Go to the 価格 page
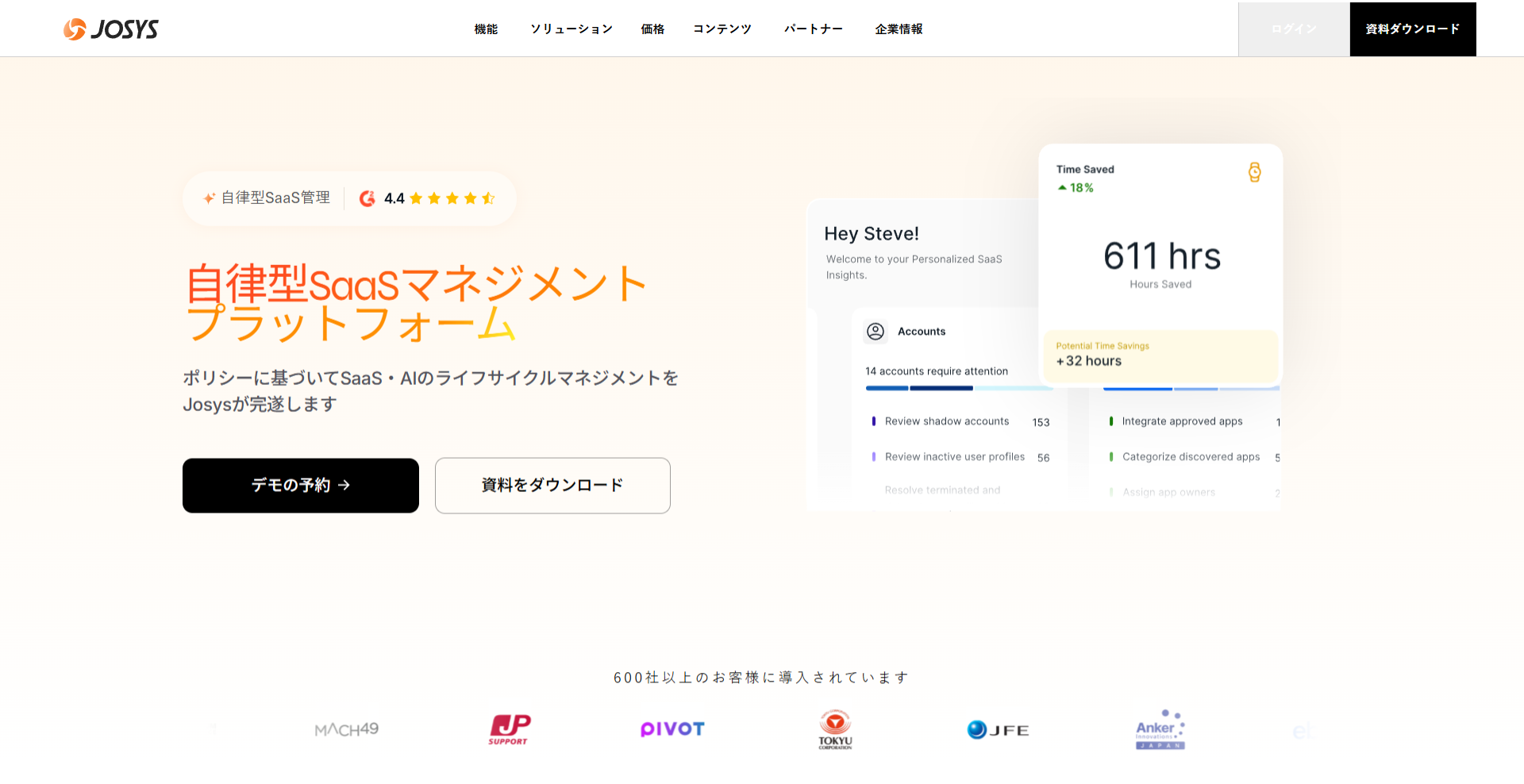 pos(652,29)
